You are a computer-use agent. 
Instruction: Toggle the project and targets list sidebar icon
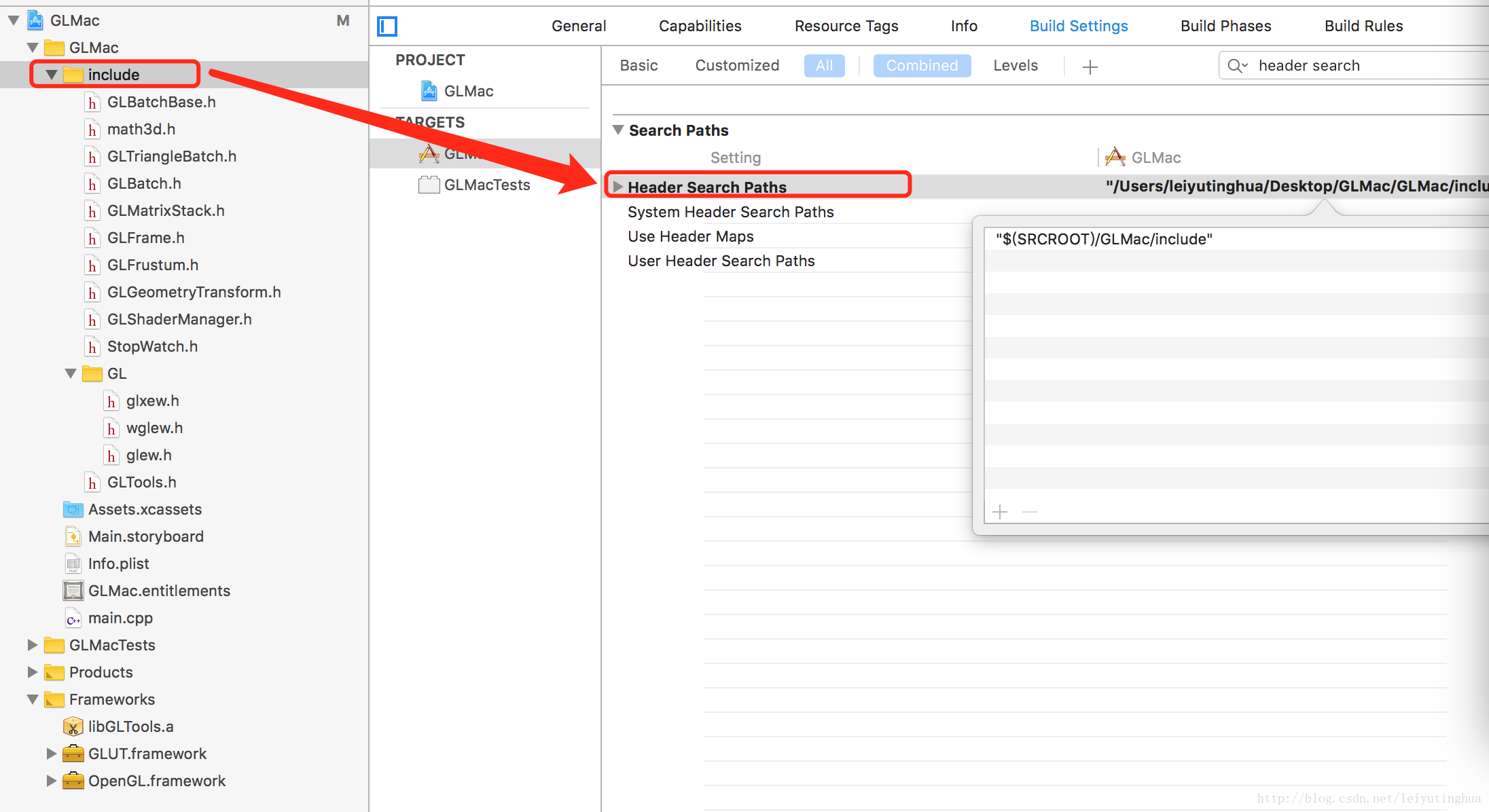tap(387, 26)
